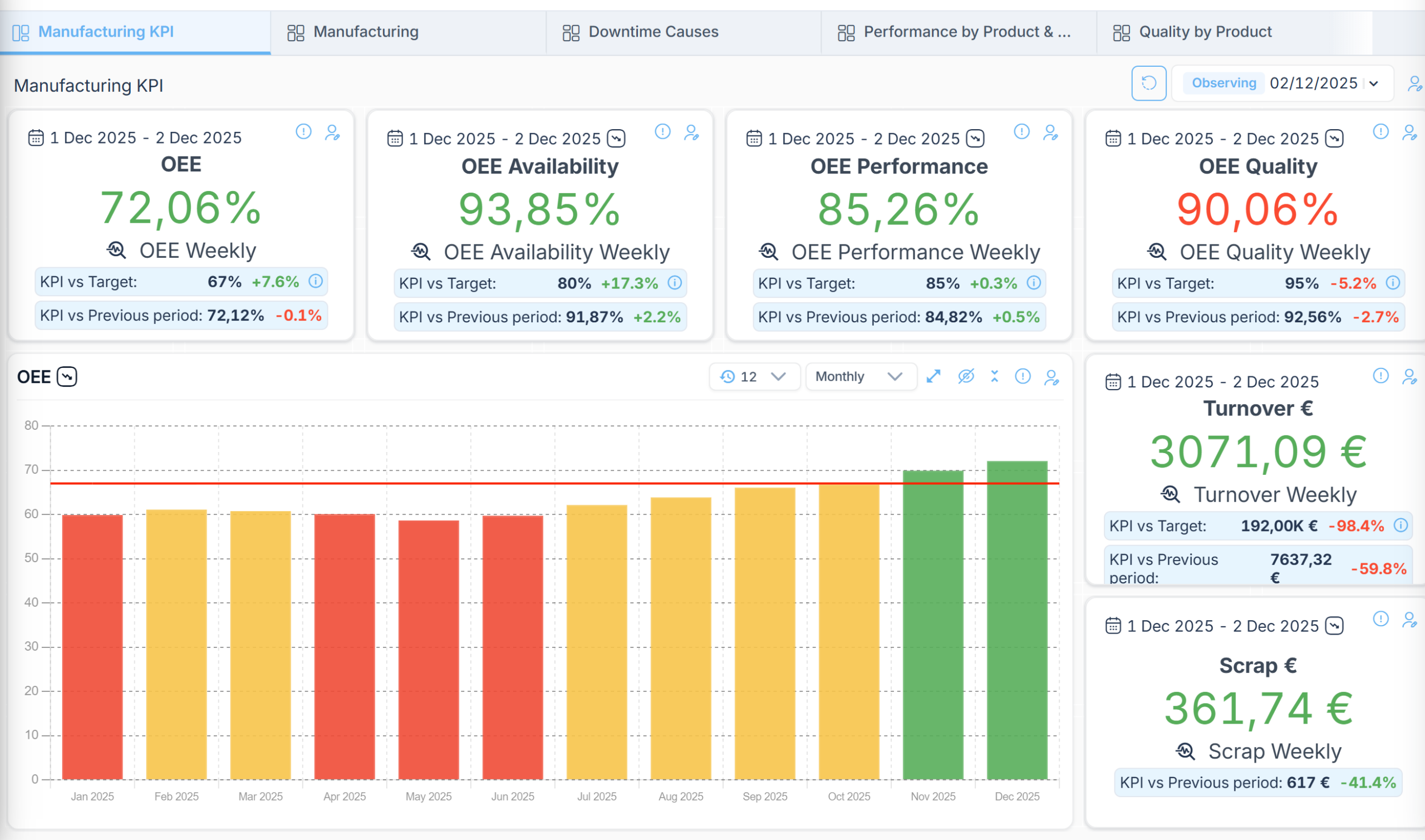Open the Manufacturing tab
This screenshot has height=840, width=1425.
click(x=408, y=32)
